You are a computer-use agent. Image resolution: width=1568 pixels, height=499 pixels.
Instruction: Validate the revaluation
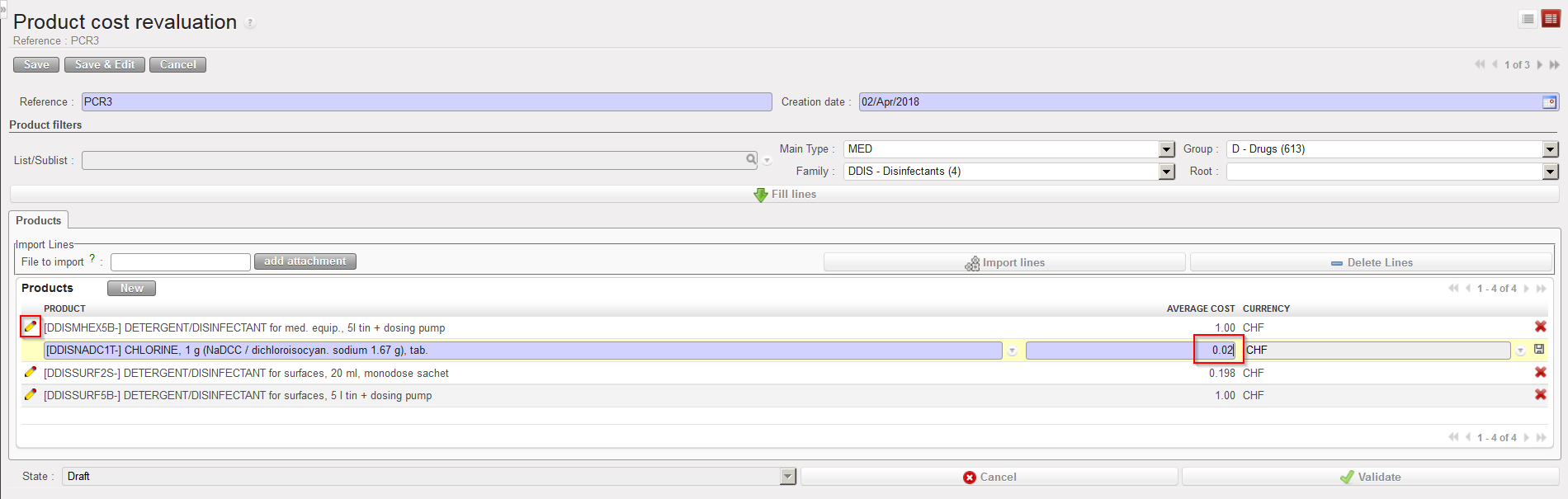click(x=1370, y=477)
